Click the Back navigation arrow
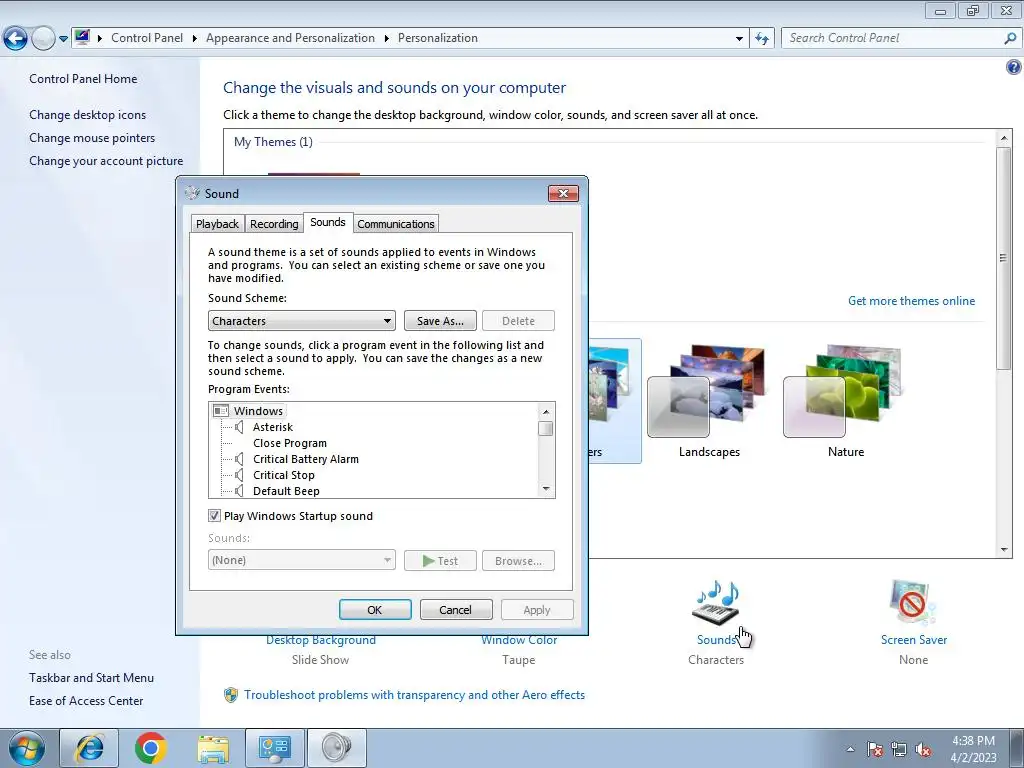1024x768 pixels. 16,39
